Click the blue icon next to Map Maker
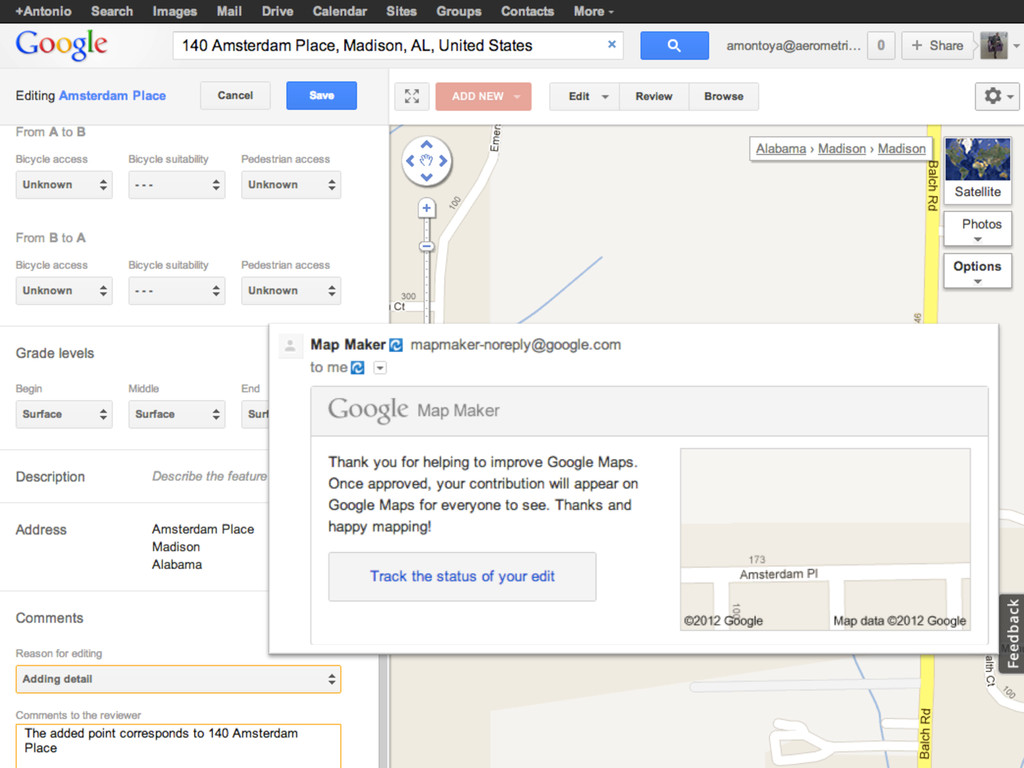This screenshot has height=768, width=1024. [x=396, y=345]
